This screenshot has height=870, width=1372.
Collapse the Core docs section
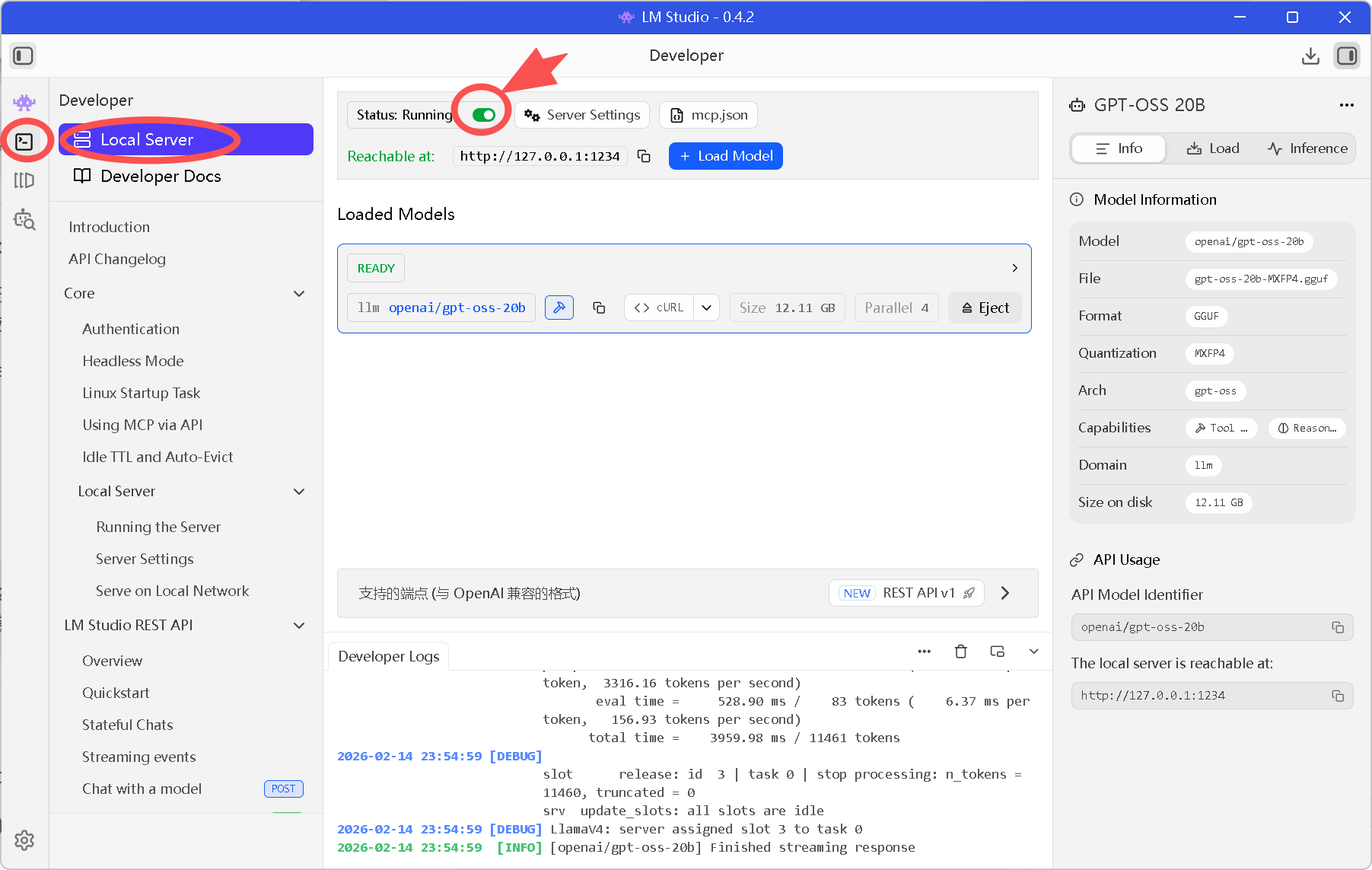[299, 294]
